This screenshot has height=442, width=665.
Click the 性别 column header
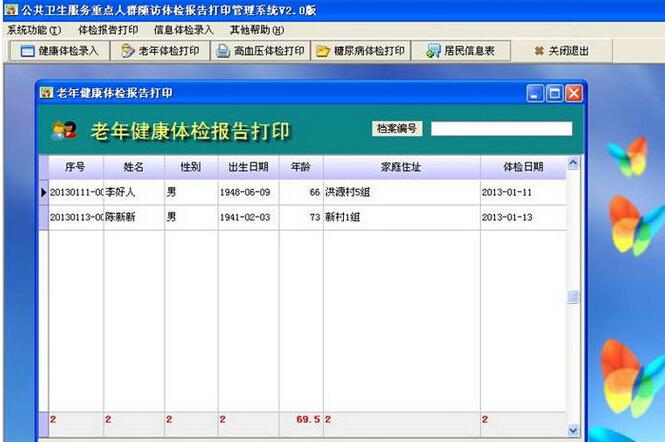tap(191, 167)
